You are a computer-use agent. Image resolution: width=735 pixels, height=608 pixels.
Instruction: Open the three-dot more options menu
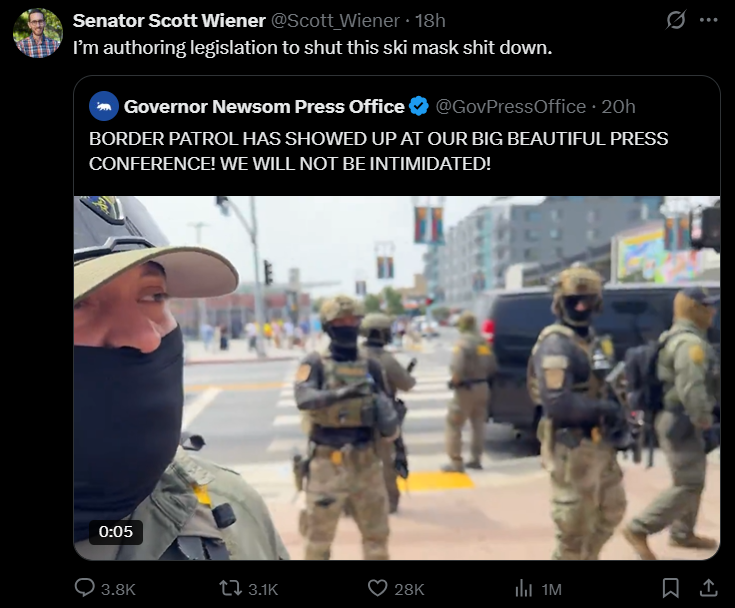click(x=708, y=20)
